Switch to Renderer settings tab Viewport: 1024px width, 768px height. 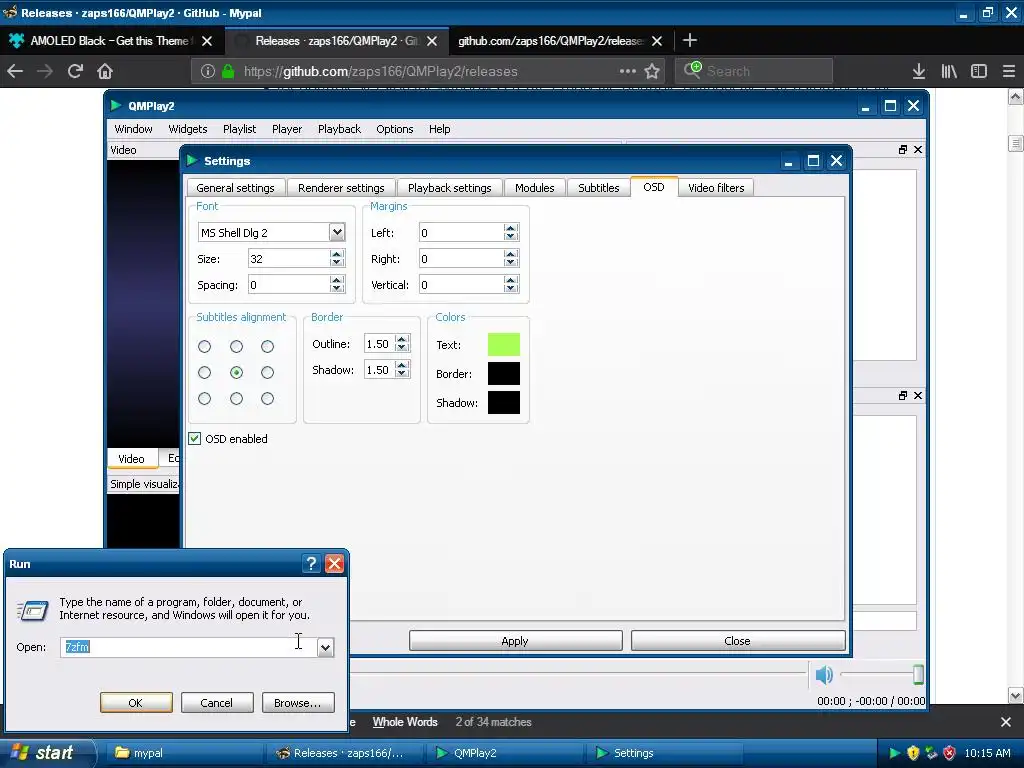[341, 187]
